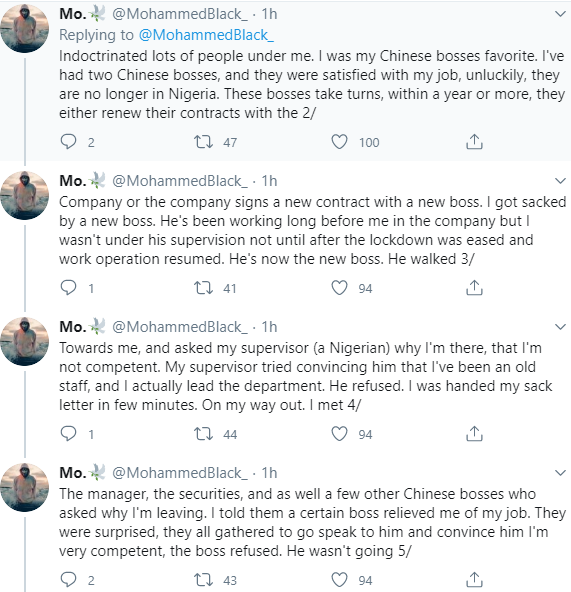Share the tweet ending with 2/
The image size is (571, 592).
pyautogui.click(x=474, y=142)
